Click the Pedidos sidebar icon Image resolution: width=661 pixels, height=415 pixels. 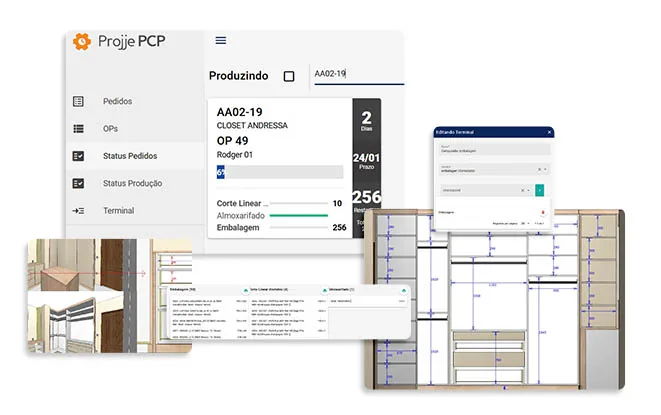(79, 102)
